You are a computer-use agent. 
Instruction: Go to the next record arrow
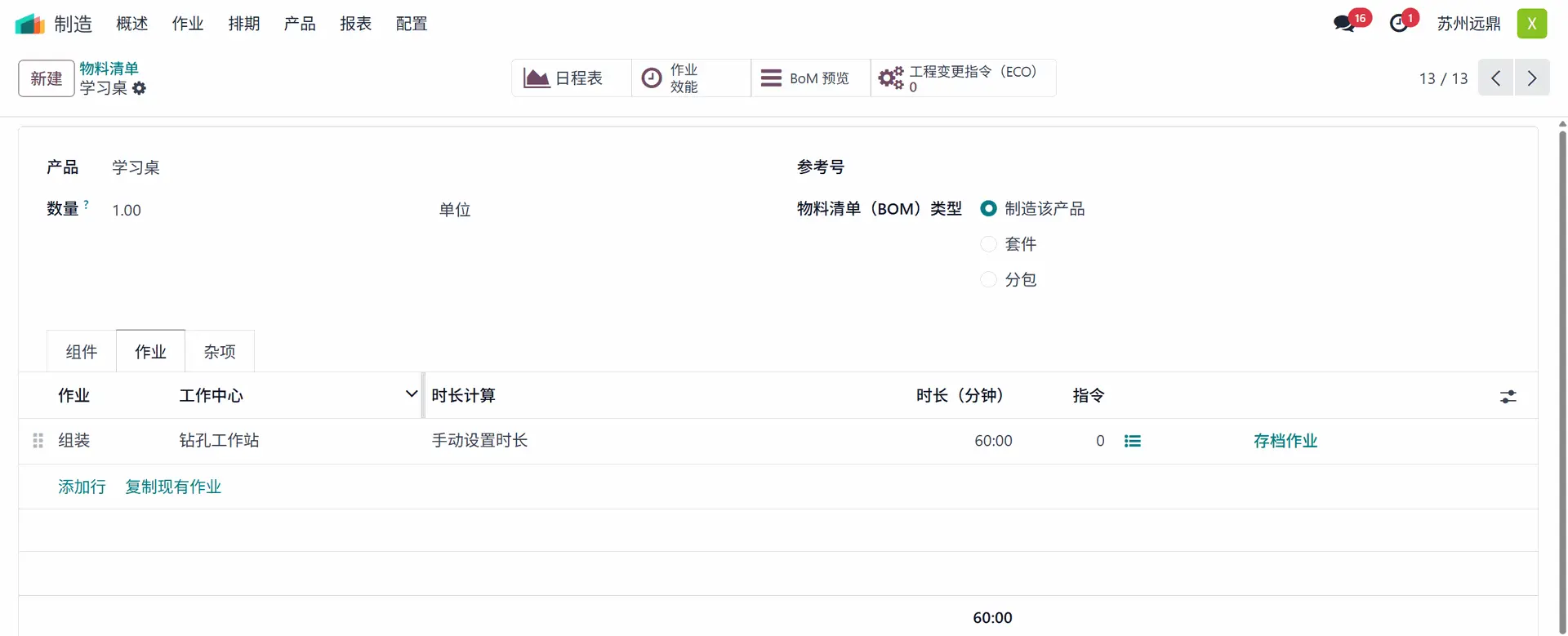click(x=1532, y=78)
